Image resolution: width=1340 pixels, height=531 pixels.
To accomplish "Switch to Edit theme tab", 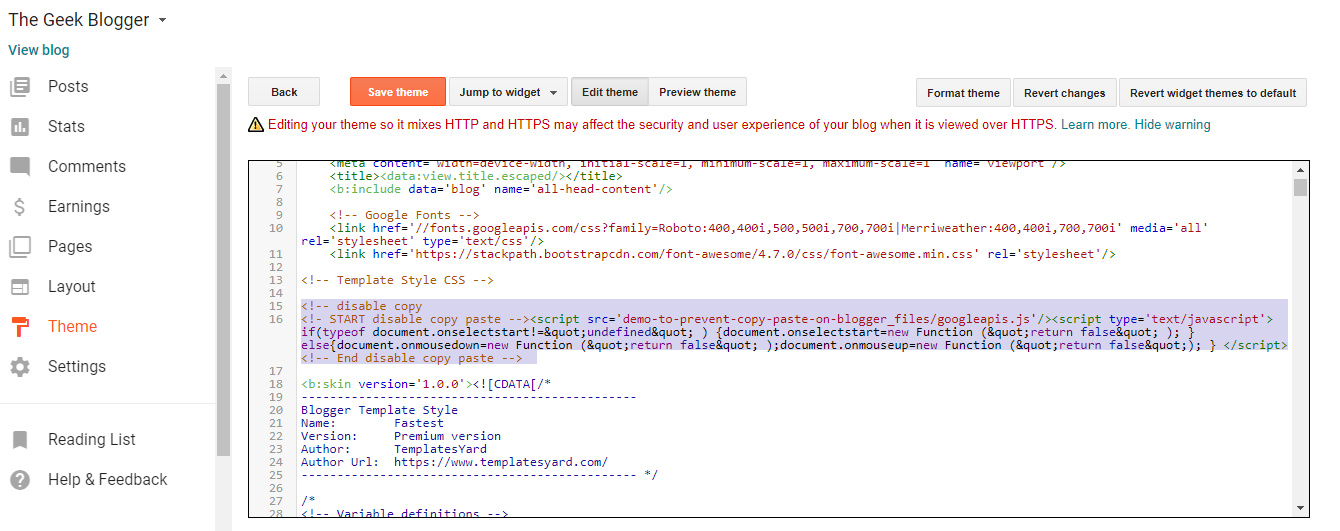I will 610,92.
